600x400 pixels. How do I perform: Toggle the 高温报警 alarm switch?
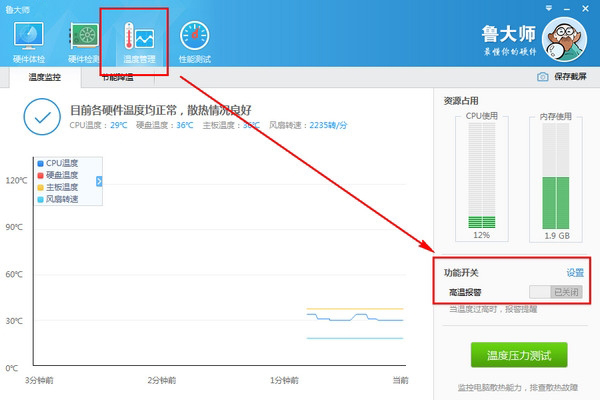[553, 292]
